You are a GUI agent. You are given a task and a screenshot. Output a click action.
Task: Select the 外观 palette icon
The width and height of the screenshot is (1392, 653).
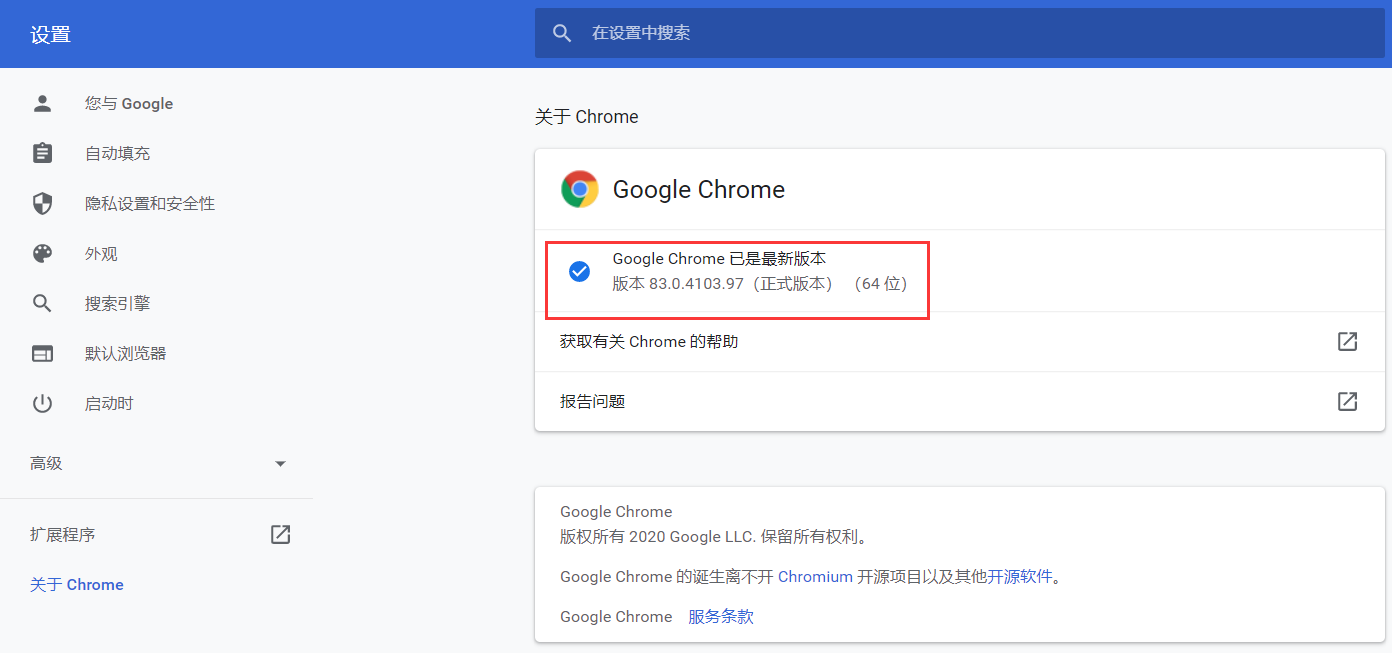(x=42, y=253)
